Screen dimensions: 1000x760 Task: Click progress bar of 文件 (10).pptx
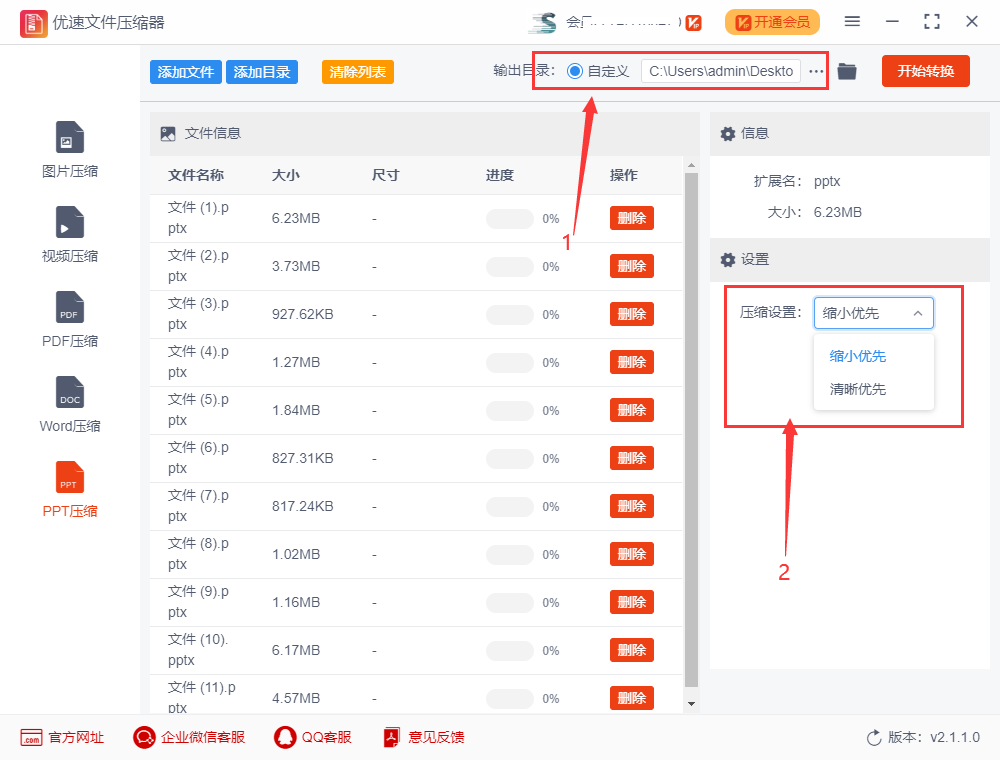[x=510, y=651]
